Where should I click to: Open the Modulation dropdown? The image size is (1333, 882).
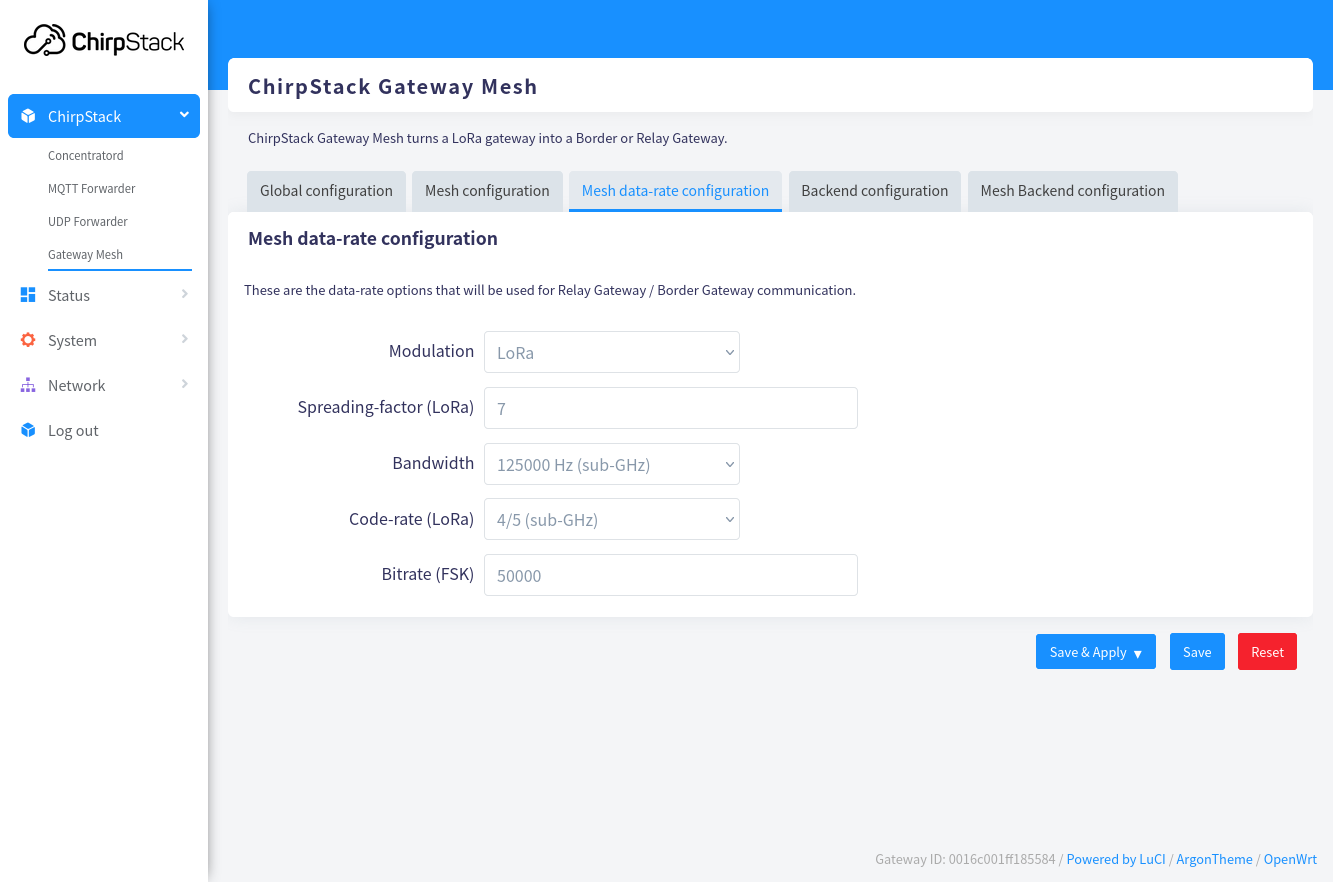coord(612,352)
